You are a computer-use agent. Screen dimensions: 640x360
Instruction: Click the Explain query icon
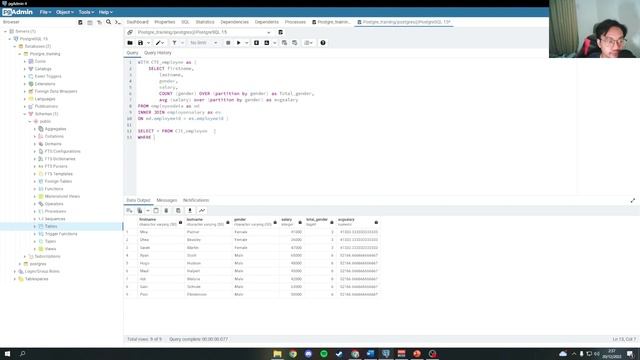(256, 43)
